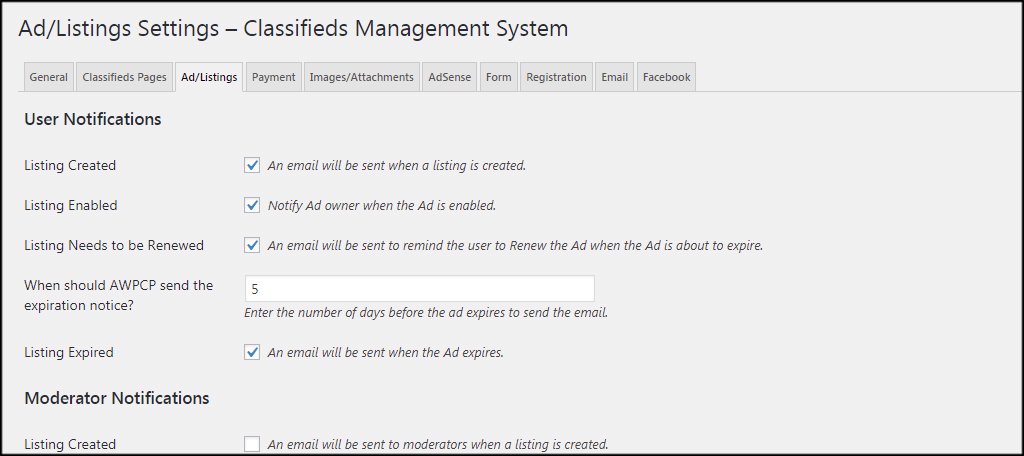Click 'An email will be sent when a listing is created.'
Image resolution: width=1024 pixels, height=456 pixels.
click(397, 165)
